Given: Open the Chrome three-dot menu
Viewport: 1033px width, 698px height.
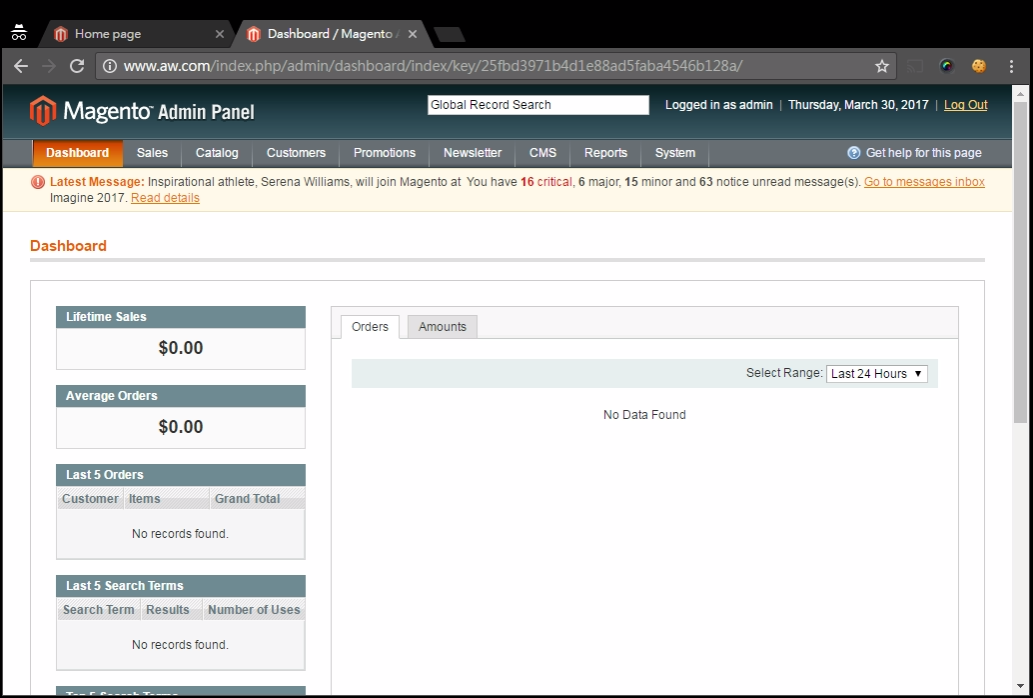Looking at the screenshot, I should (1013, 65).
